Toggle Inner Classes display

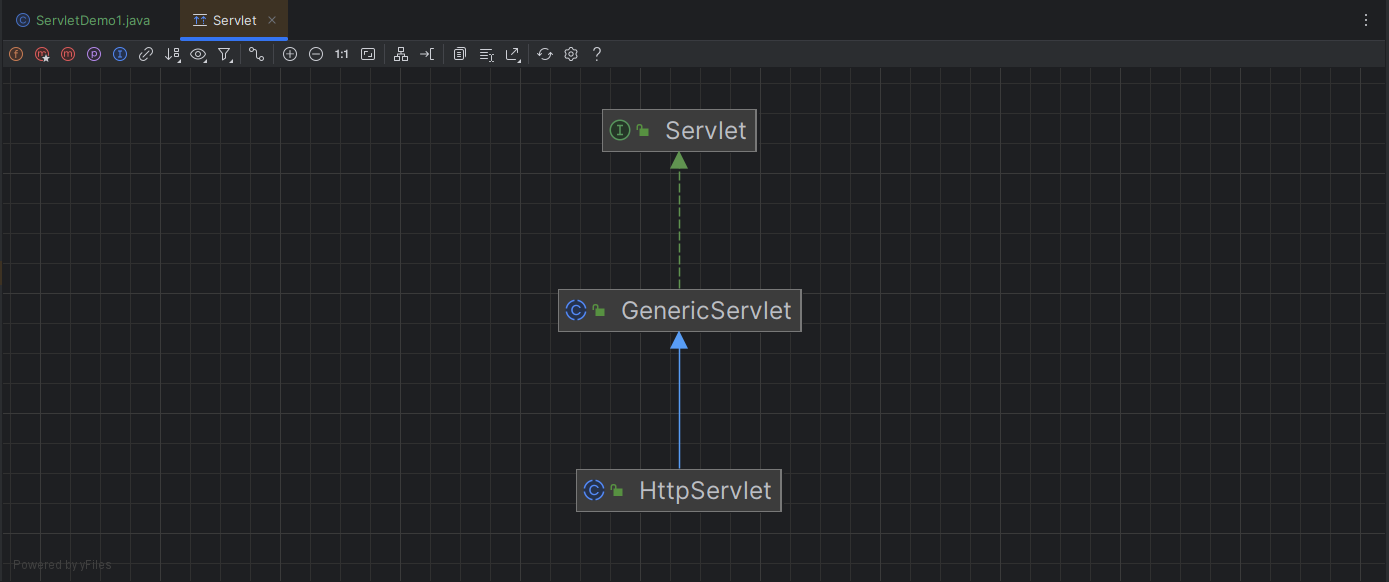120,54
